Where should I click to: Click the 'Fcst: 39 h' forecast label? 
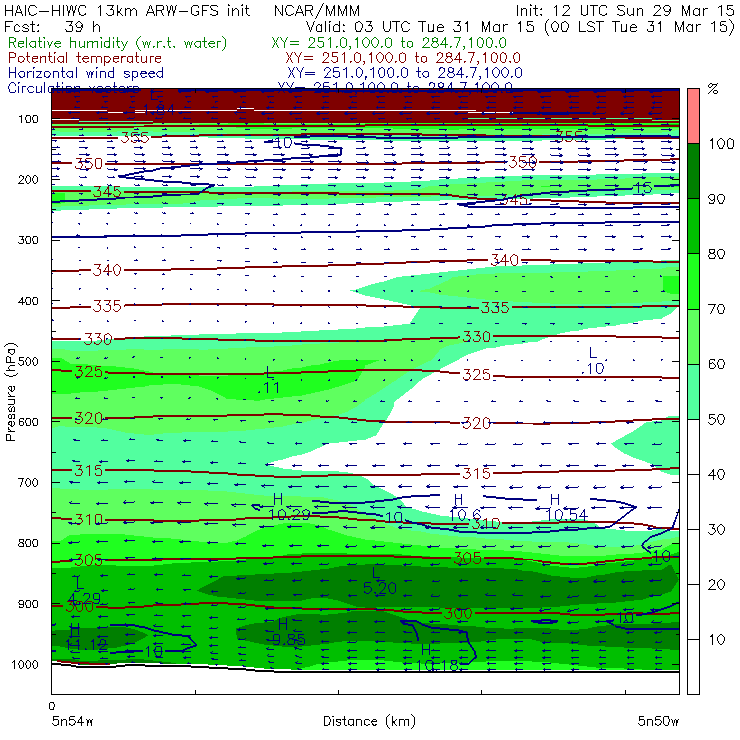[x=52, y=27]
